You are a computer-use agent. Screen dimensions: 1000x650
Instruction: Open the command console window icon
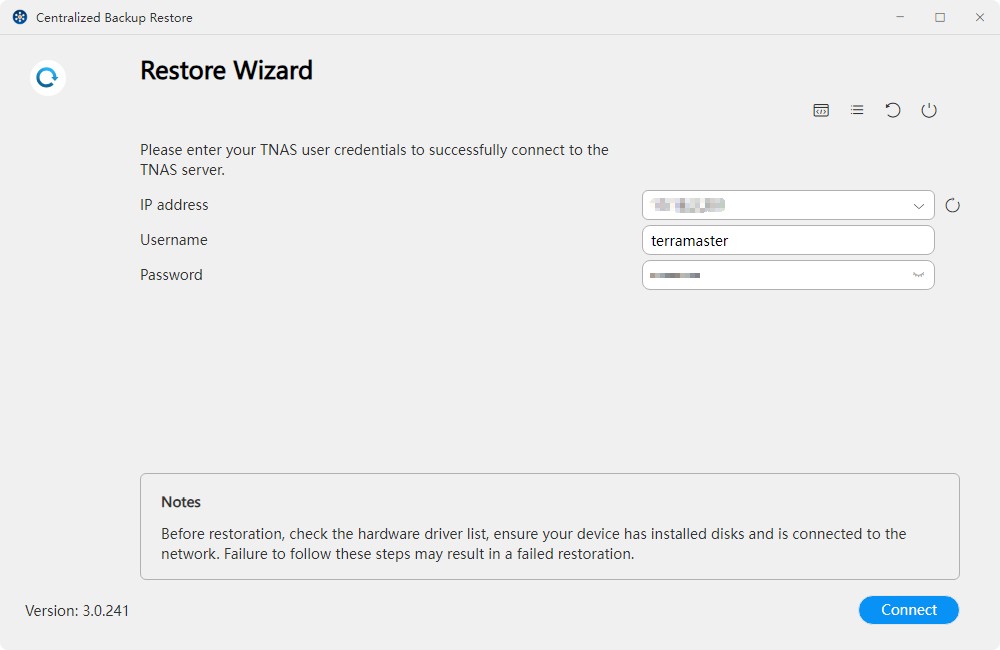[821, 110]
